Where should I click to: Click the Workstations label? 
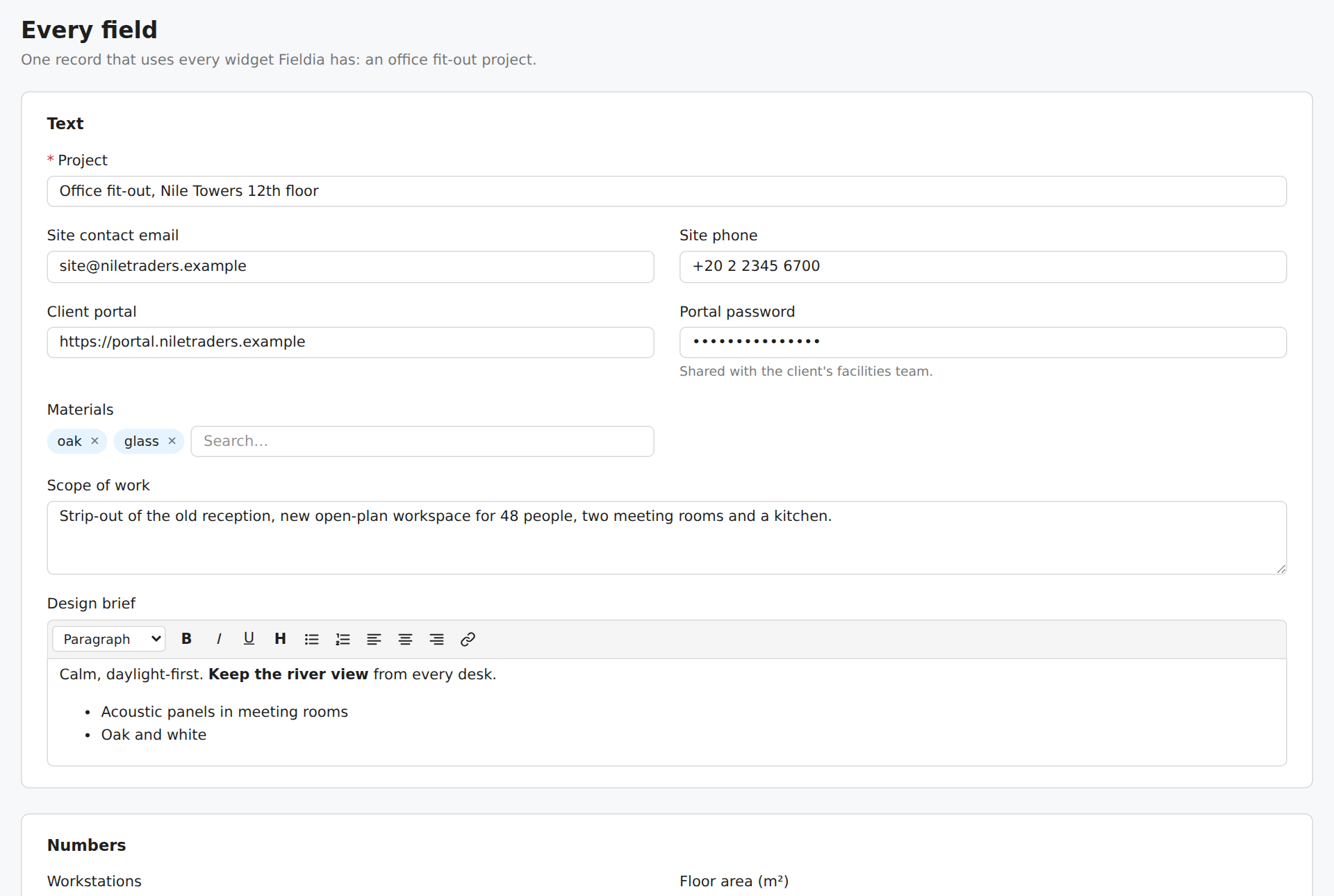click(x=94, y=881)
